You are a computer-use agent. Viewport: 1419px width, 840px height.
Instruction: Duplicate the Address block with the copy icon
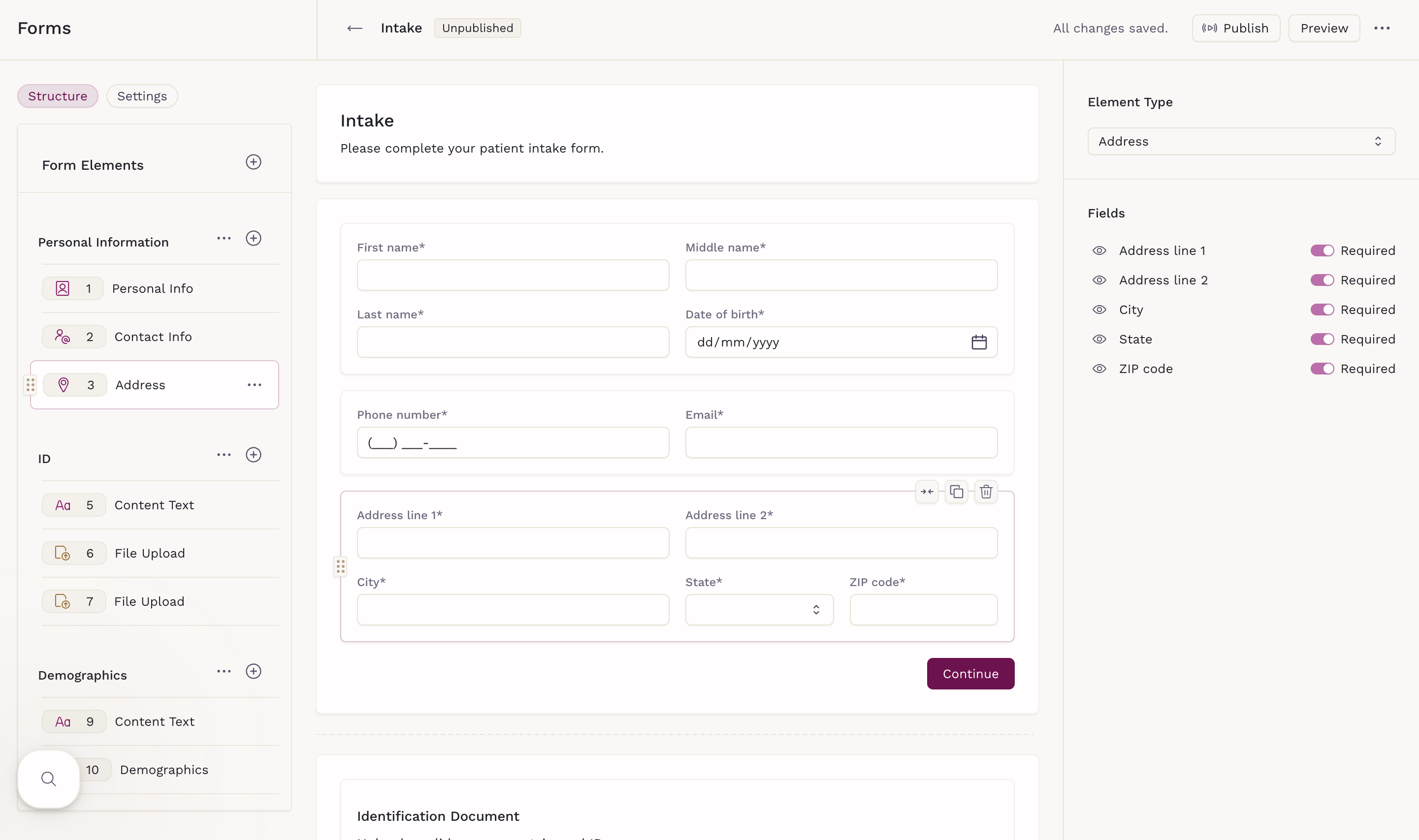click(956, 491)
